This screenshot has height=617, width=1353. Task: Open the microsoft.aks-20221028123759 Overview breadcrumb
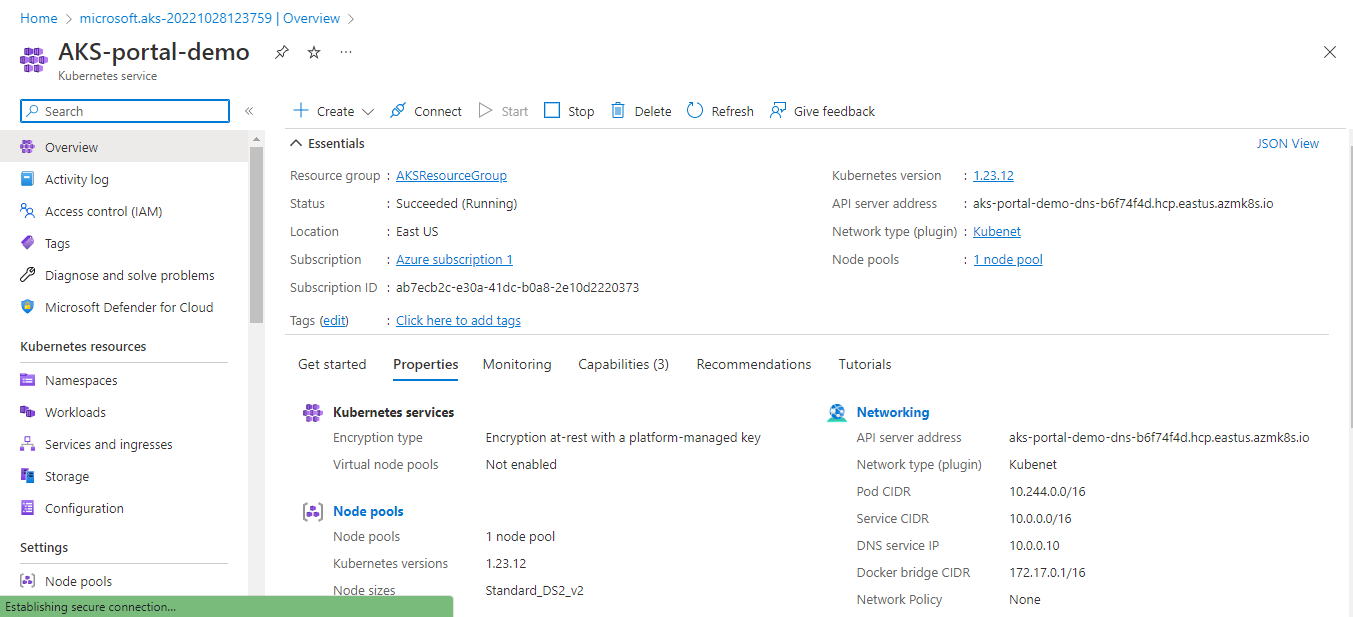click(x=210, y=18)
